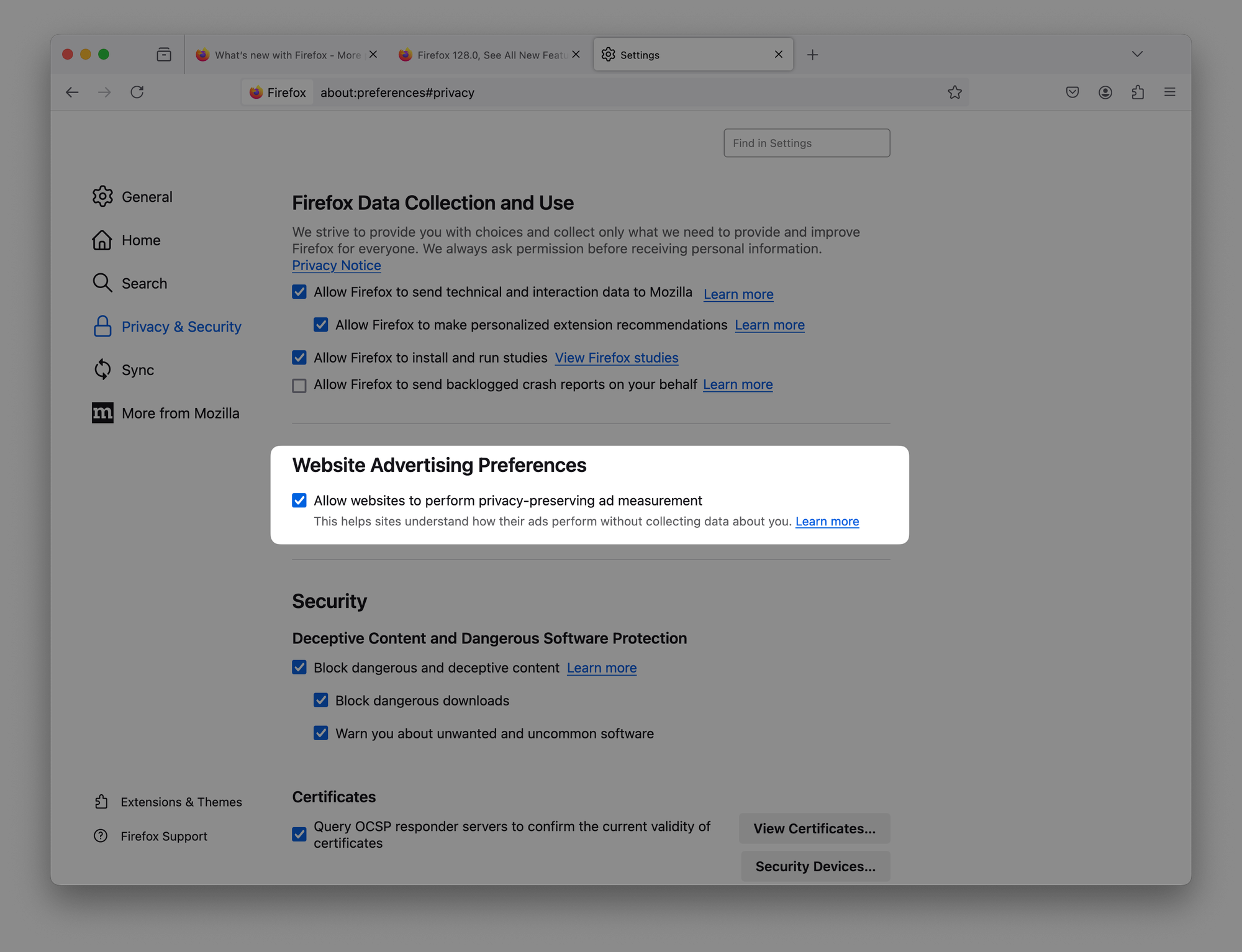Open the Privacy Notice link
This screenshot has height=952, width=1242.
(337, 265)
